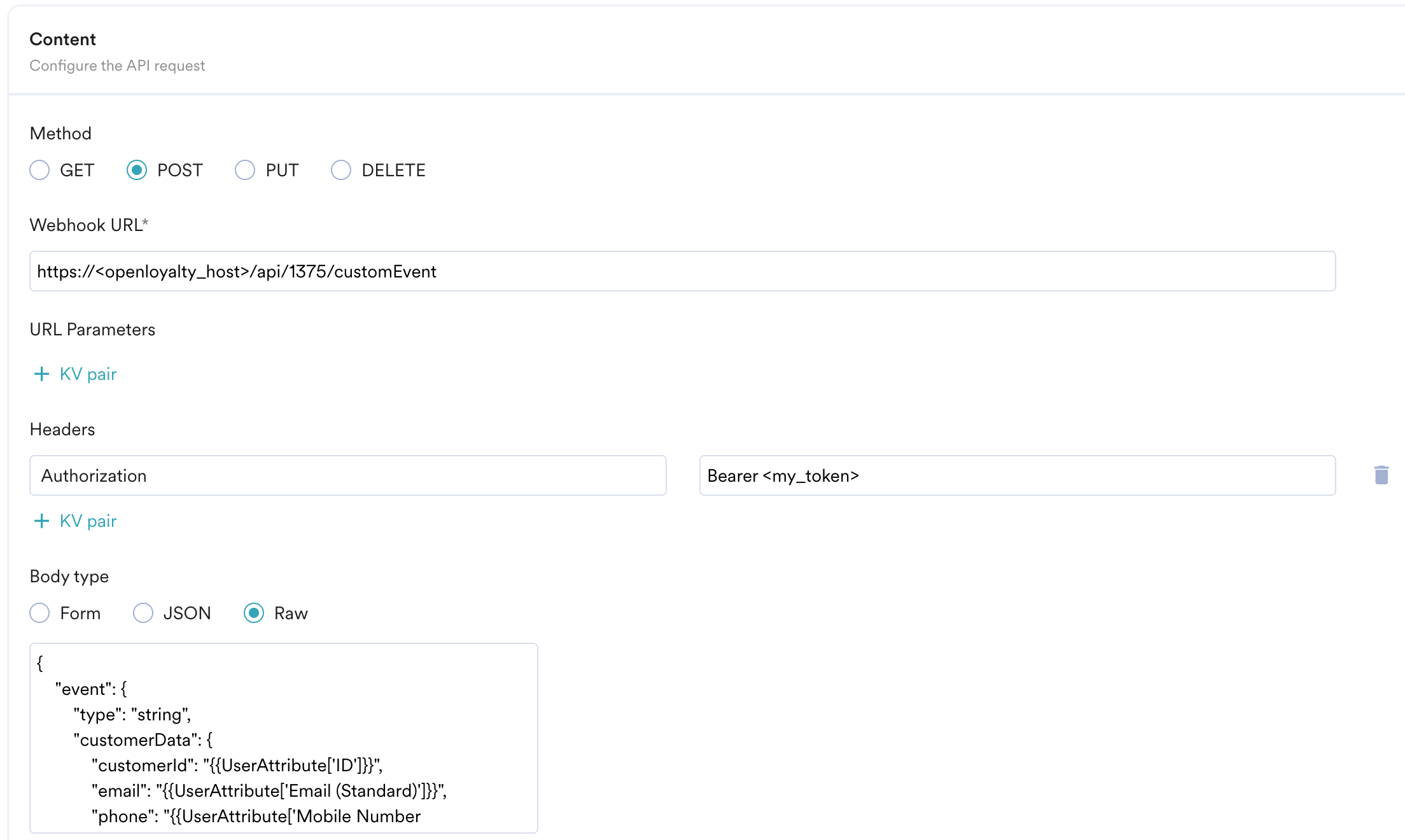Add a KV pair under URL Parameters
This screenshot has height=840, width=1405.
tap(87, 374)
